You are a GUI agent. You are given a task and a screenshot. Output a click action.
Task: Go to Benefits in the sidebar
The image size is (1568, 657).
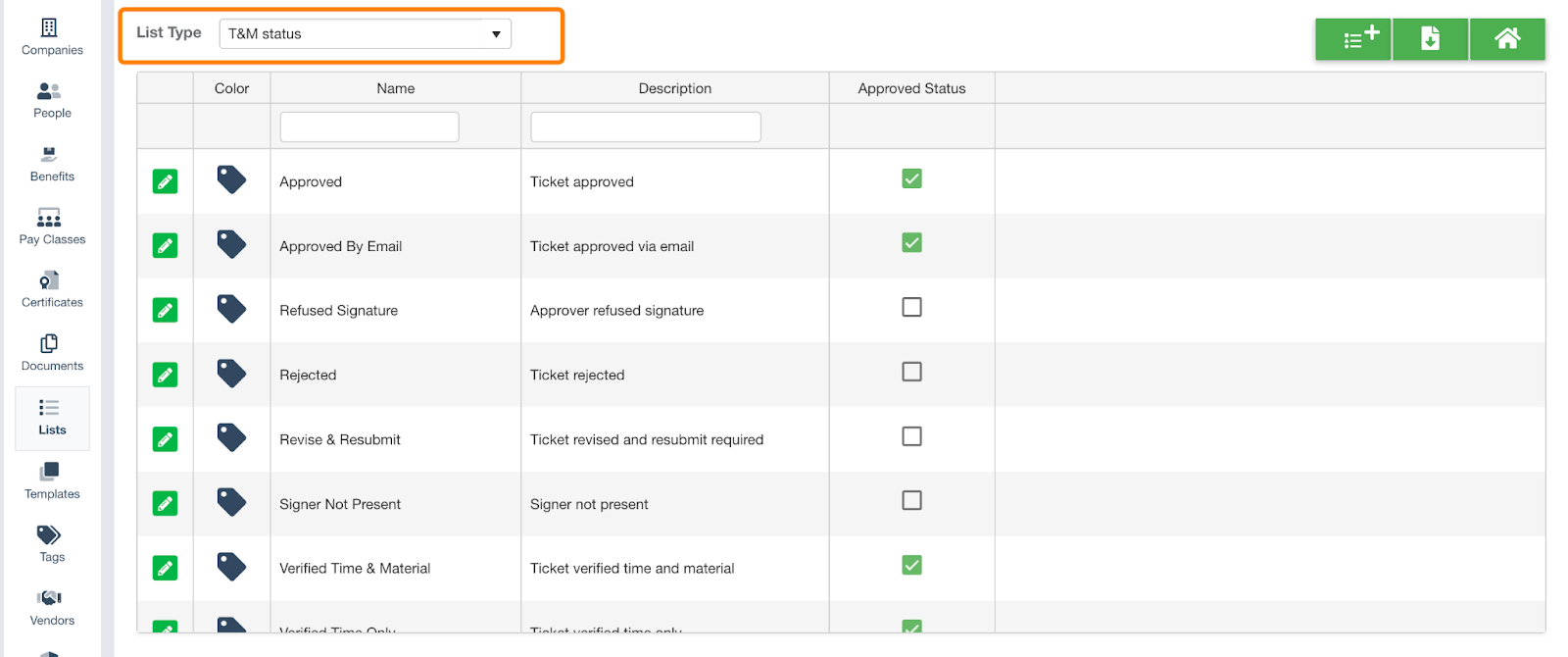(x=52, y=164)
